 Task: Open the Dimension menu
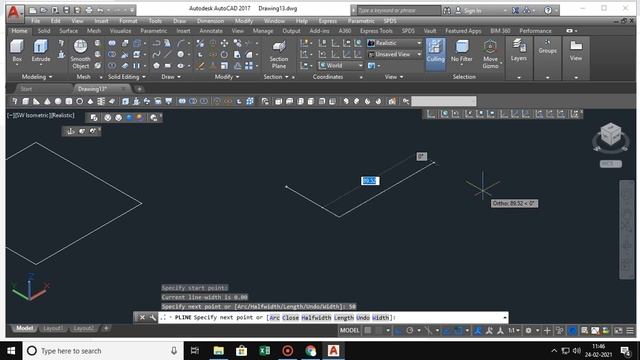(x=210, y=21)
